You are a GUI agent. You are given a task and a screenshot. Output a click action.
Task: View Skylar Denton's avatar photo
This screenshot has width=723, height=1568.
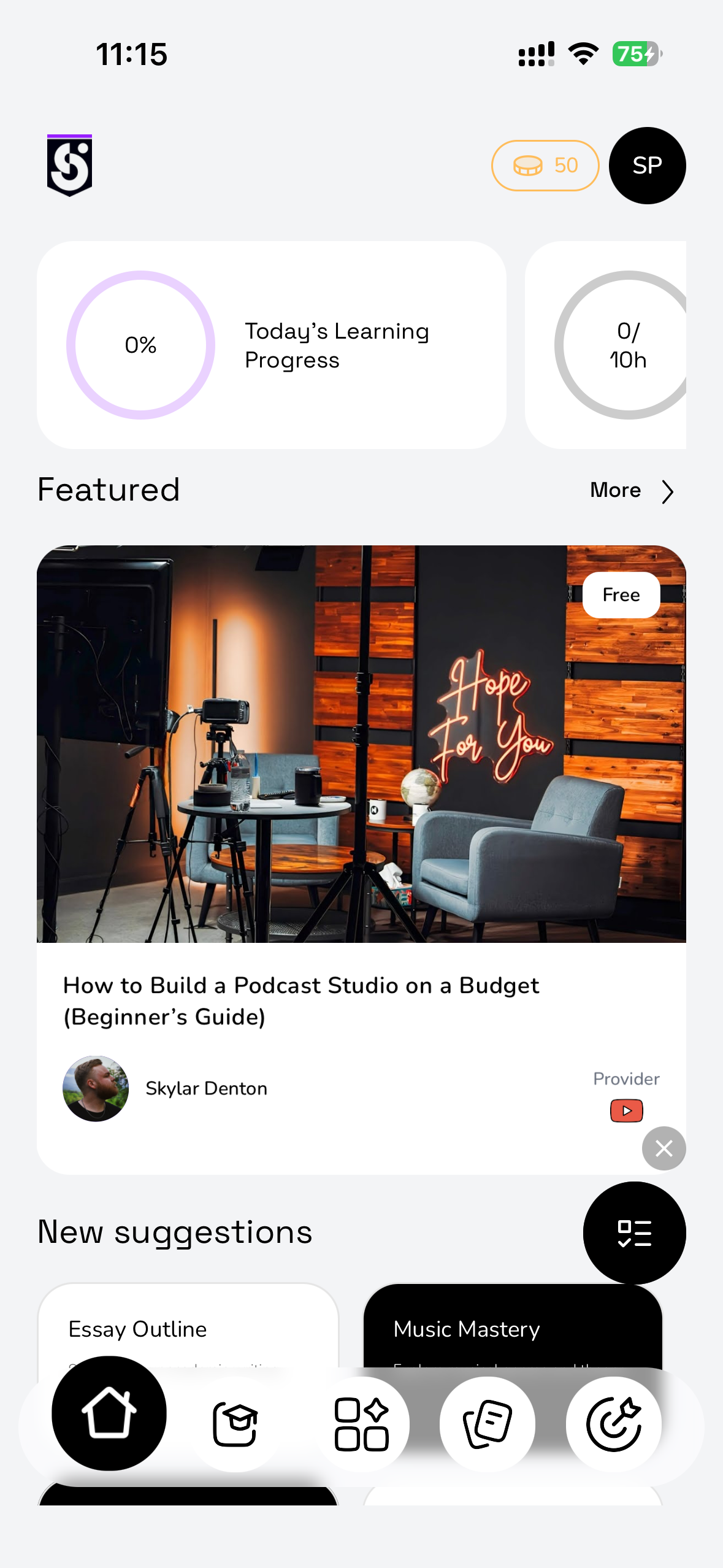(x=96, y=1088)
